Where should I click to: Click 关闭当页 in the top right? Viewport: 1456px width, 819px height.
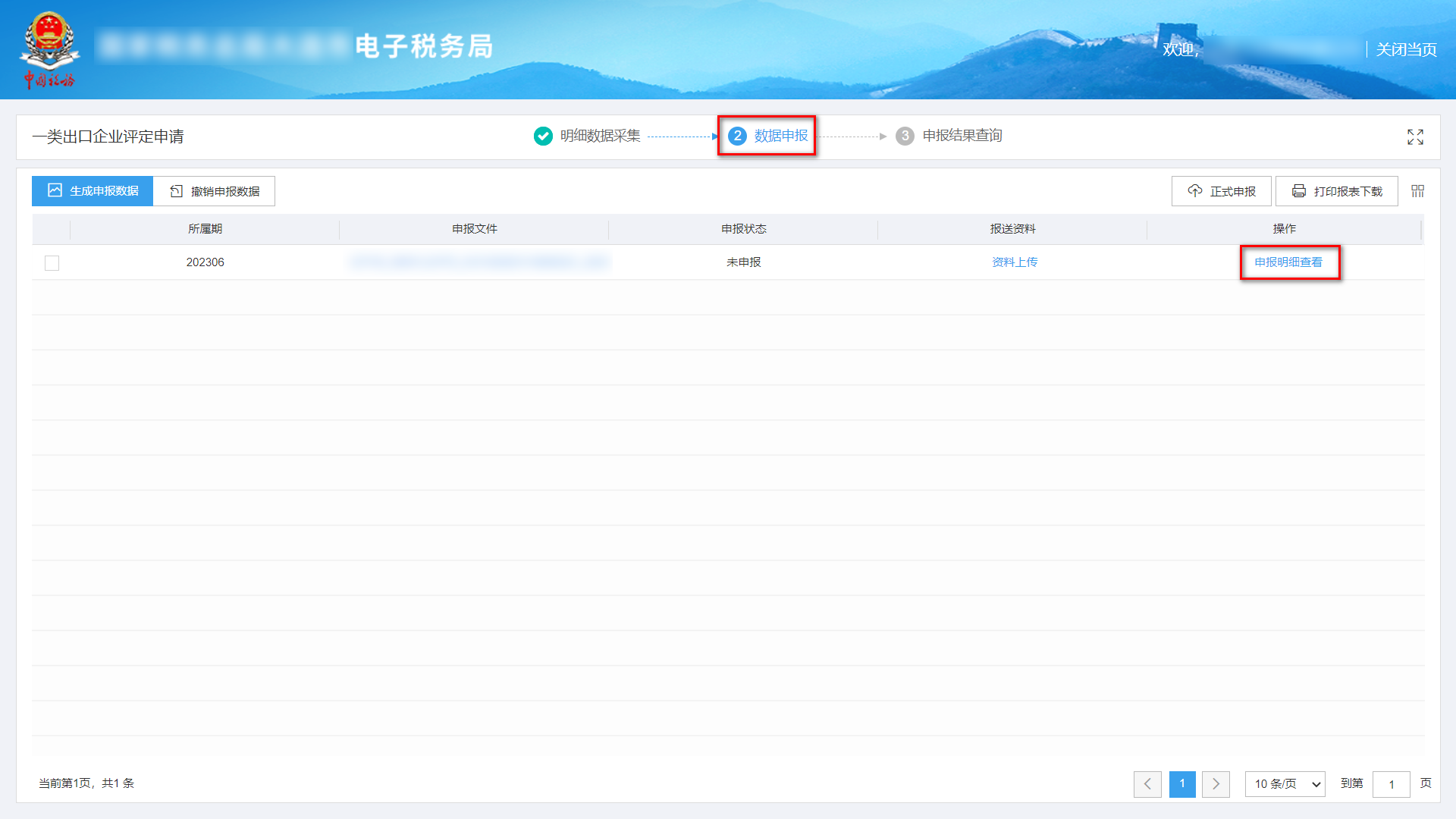(x=1406, y=50)
